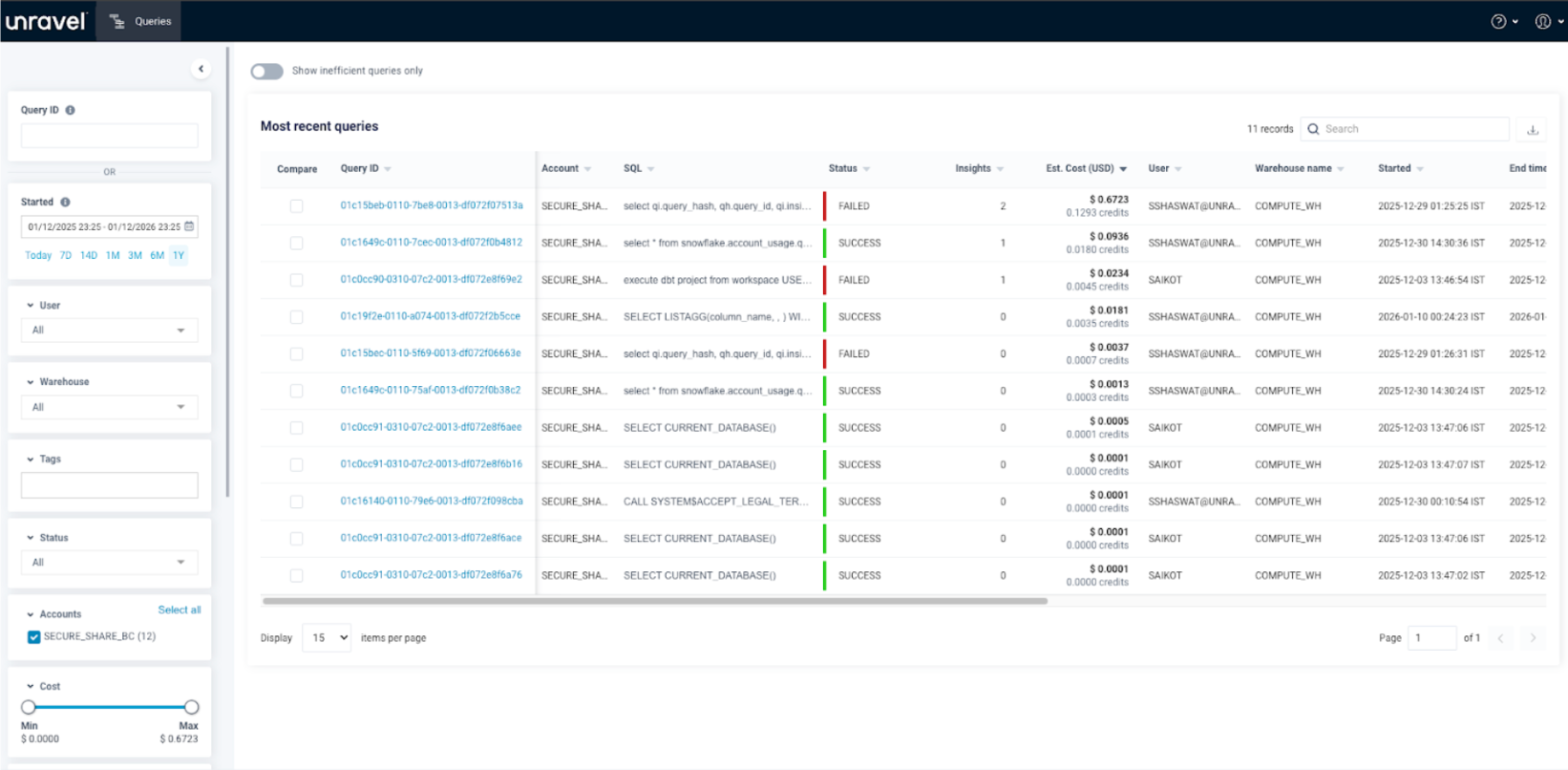The image size is (1568, 770).
Task: Toggle Show inefficient queries only switch
Action: coord(267,72)
